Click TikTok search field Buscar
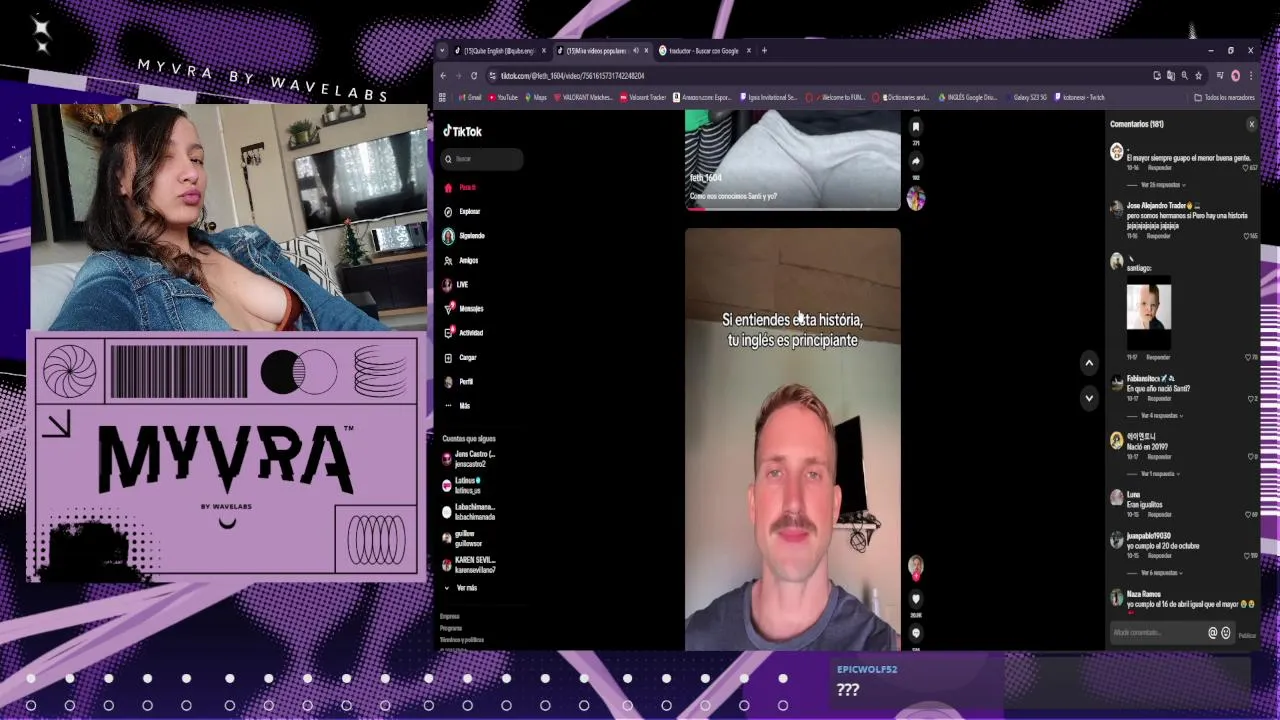Image resolution: width=1280 pixels, height=720 pixels. click(483, 159)
